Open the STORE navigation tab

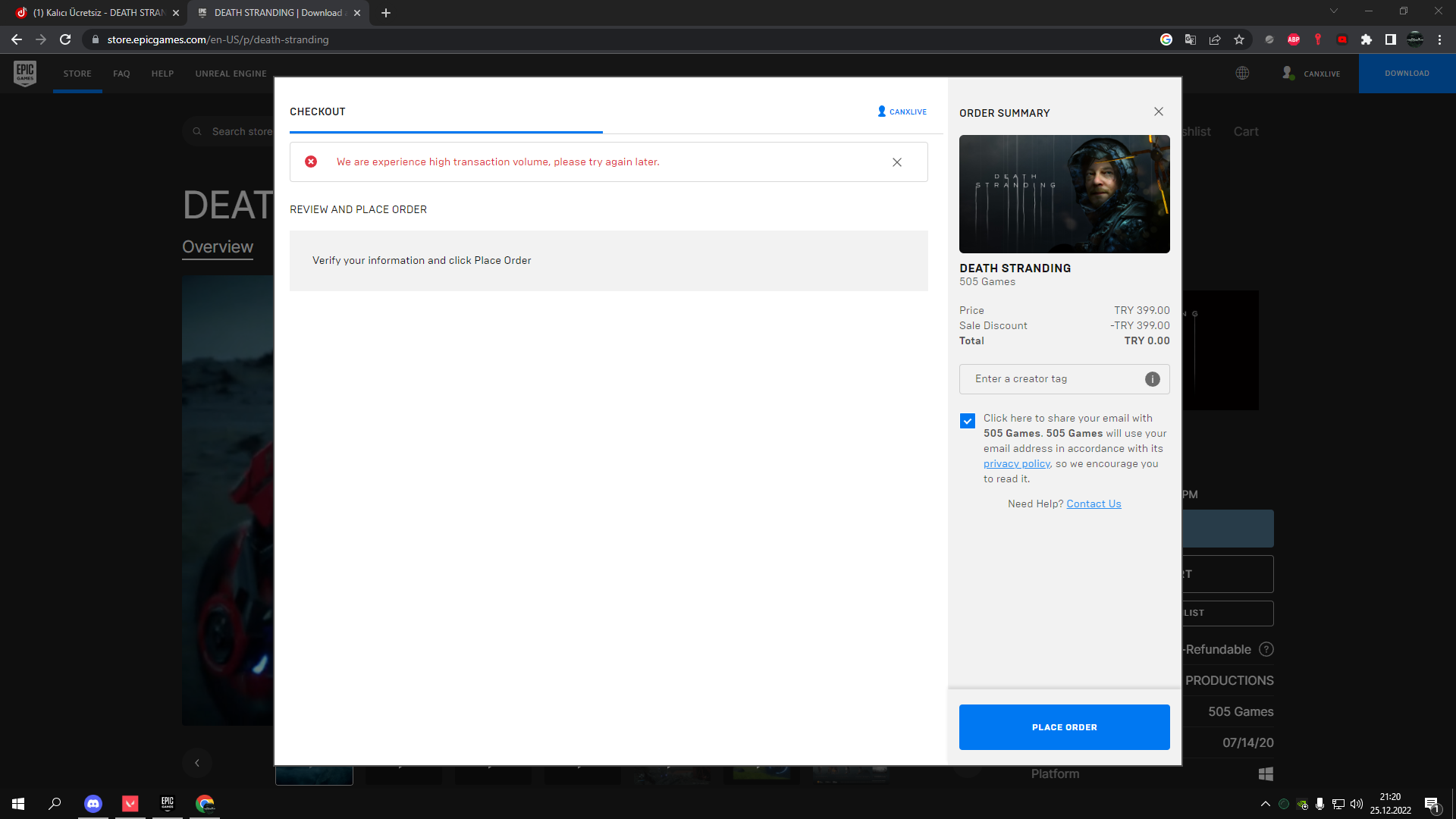click(x=77, y=74)
